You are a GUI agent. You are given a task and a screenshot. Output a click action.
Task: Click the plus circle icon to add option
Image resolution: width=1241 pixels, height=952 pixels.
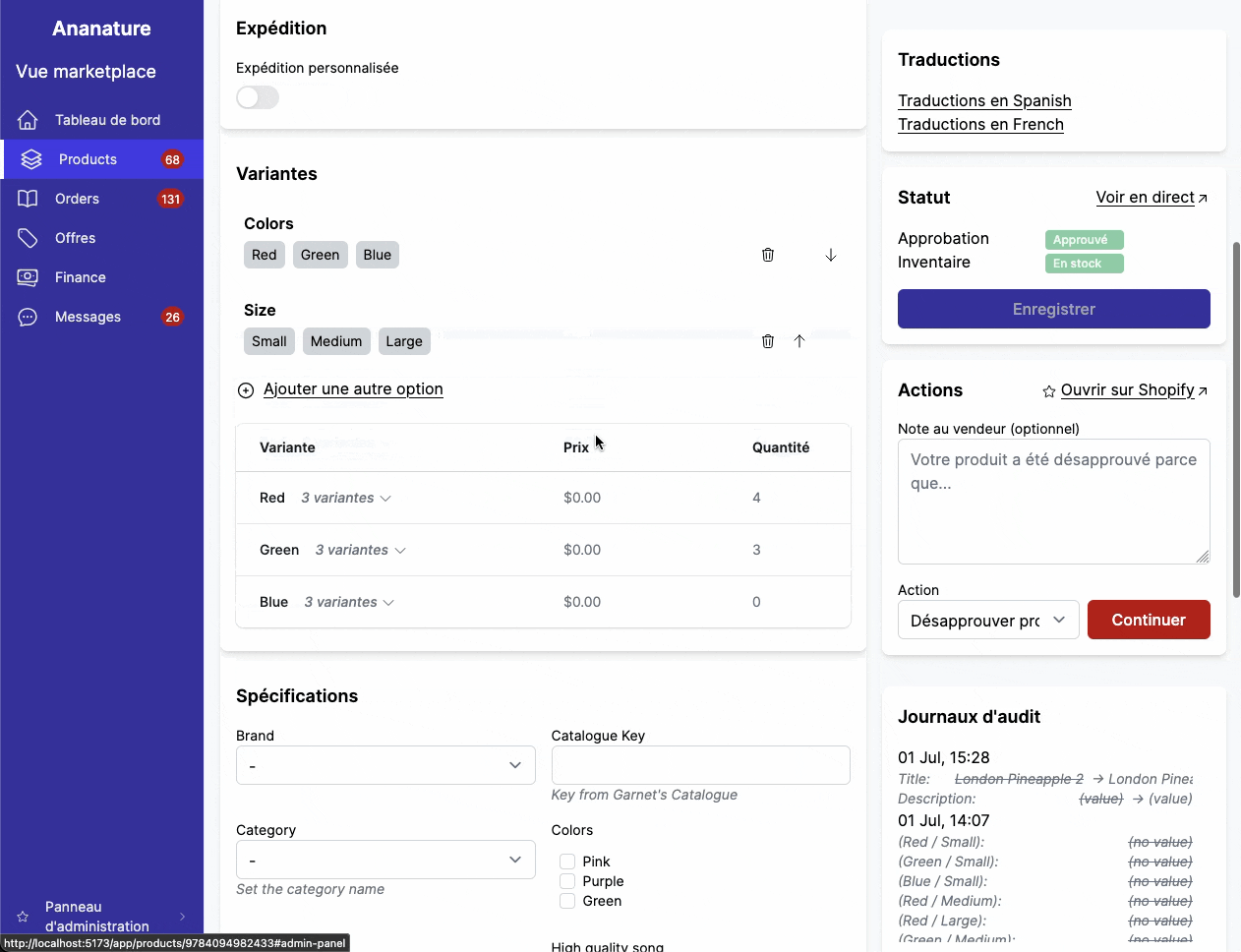pyautogui.click(x=246, y=390)
